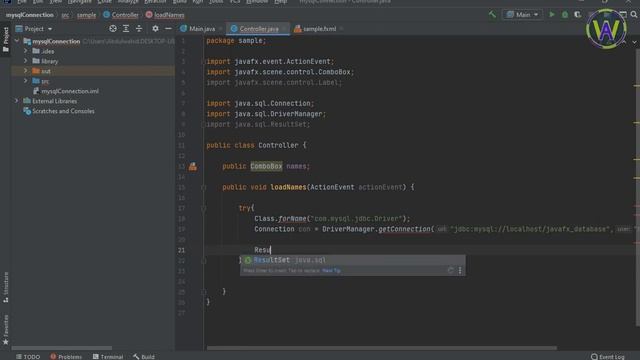Open Search Everywhere magnifier icon

click(x=634, y=15)
